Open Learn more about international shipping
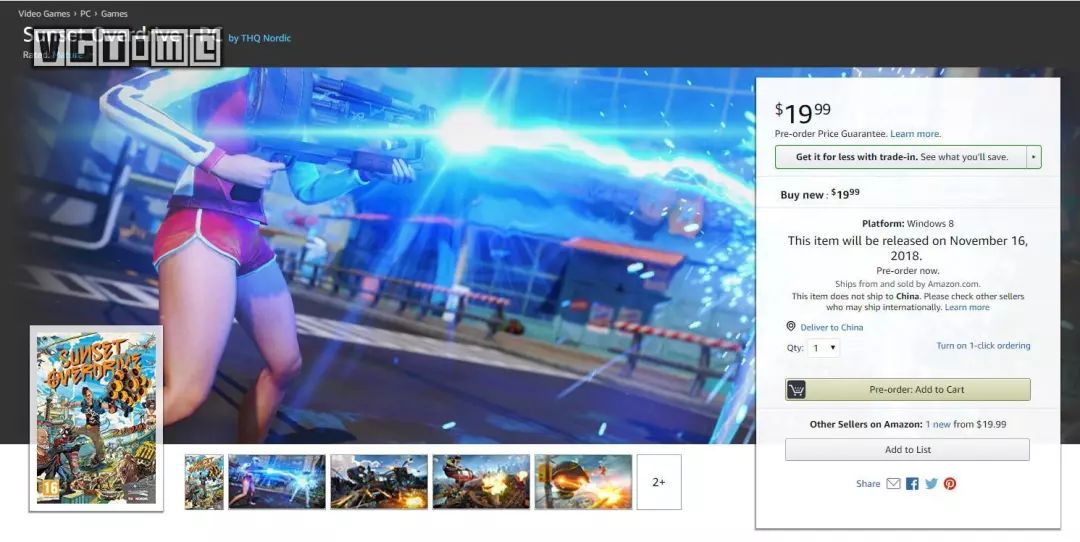The image size is (1080, 542). [967, 307]
